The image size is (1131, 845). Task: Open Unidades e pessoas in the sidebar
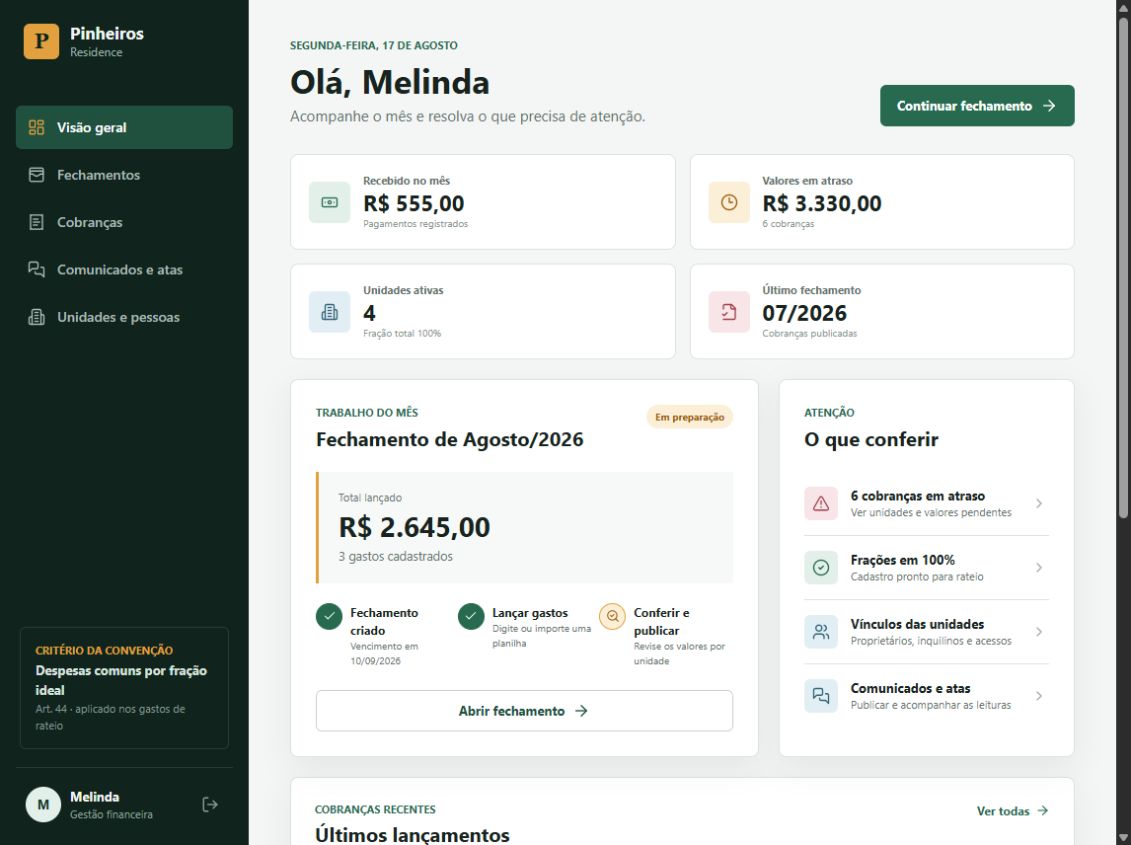124,317
